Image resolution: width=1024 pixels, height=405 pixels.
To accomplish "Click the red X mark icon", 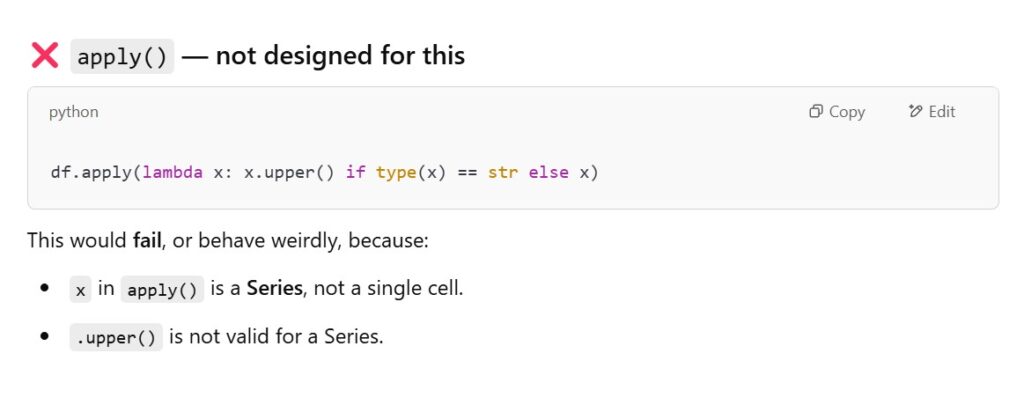I will 45,56.
